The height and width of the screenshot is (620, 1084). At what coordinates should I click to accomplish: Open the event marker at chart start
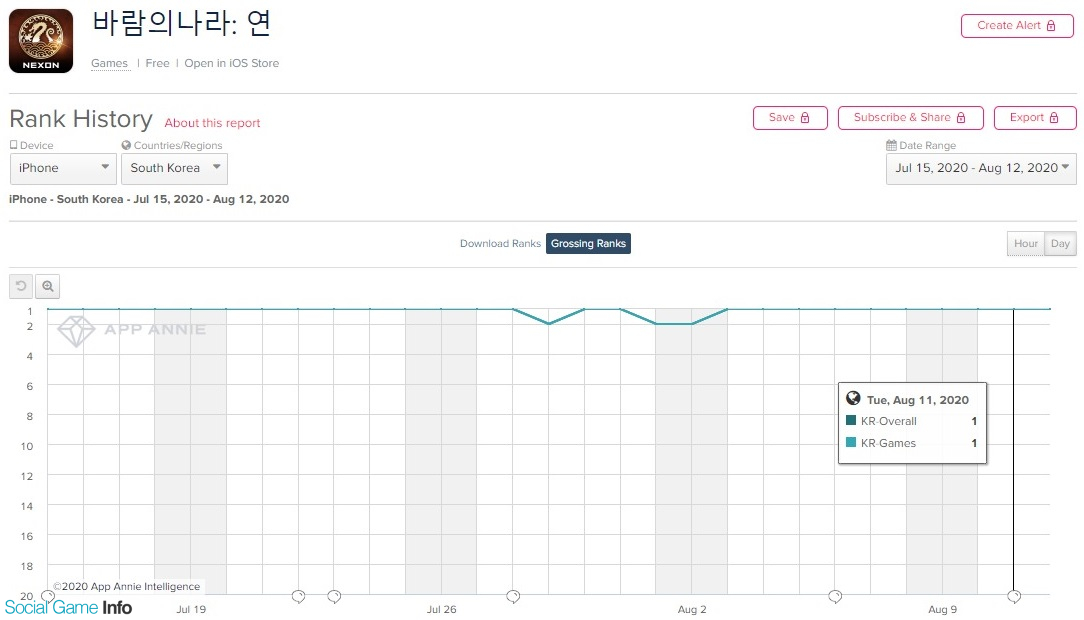(x=48, y=596)
